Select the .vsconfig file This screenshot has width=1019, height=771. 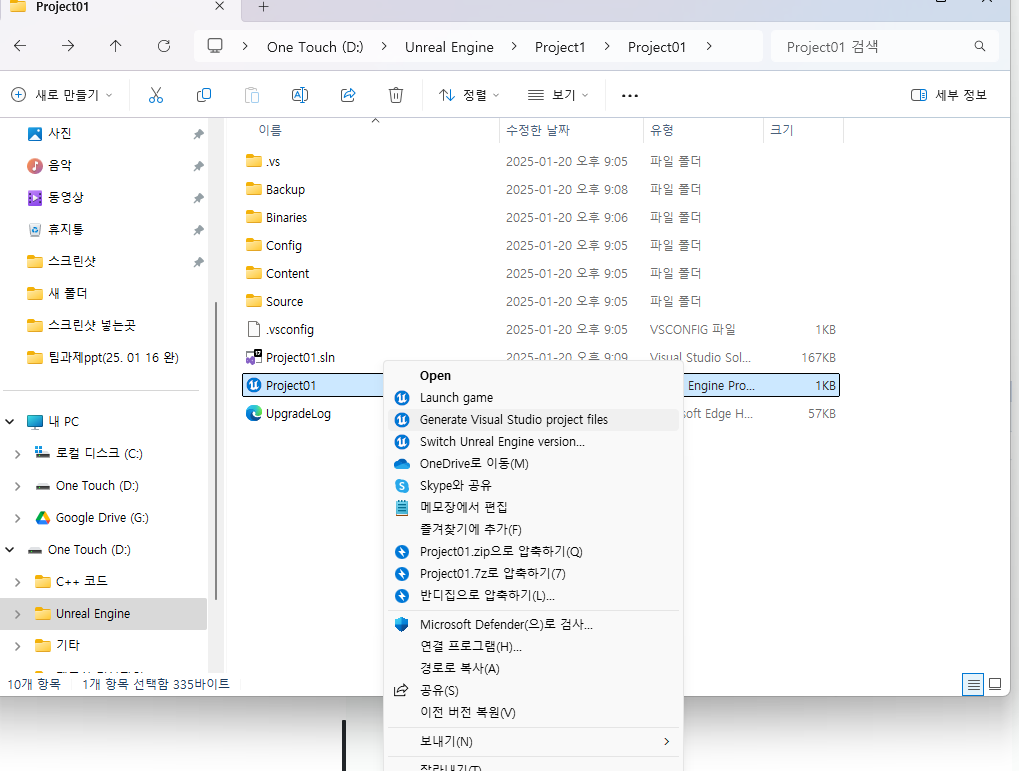pos(290,330)
